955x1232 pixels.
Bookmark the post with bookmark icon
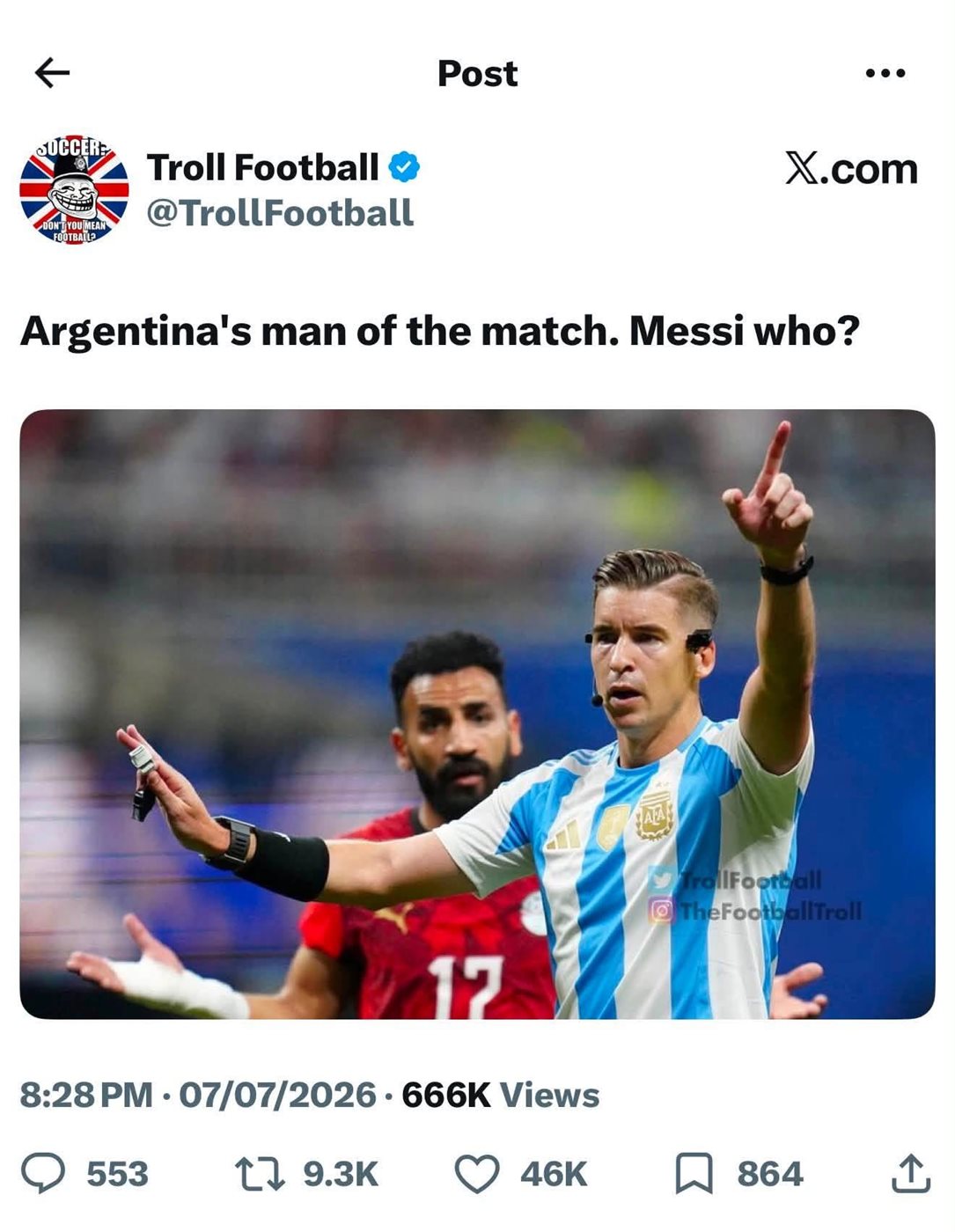(694, 1174)
